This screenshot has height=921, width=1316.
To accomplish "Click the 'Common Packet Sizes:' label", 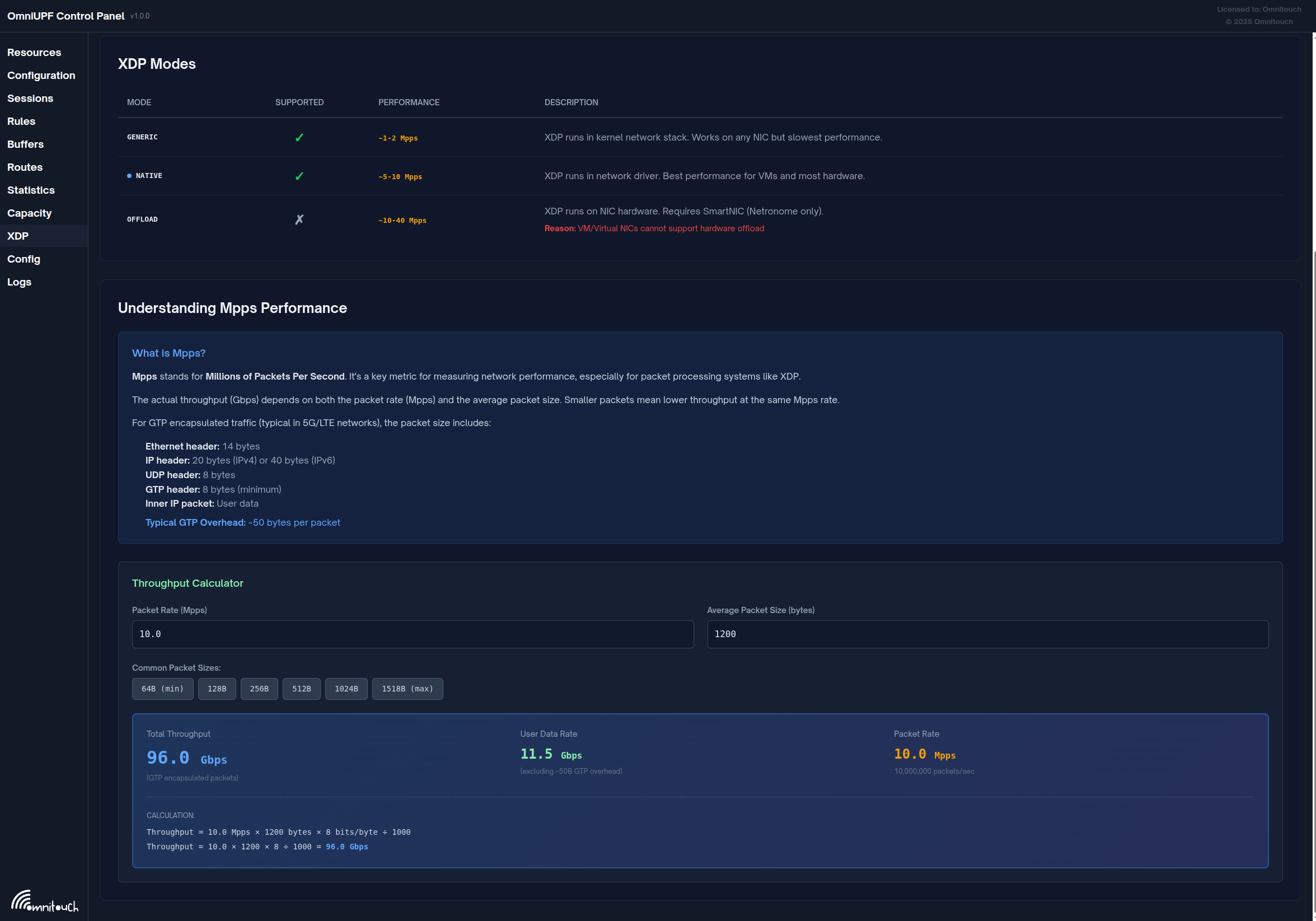I will coord(176,668).
